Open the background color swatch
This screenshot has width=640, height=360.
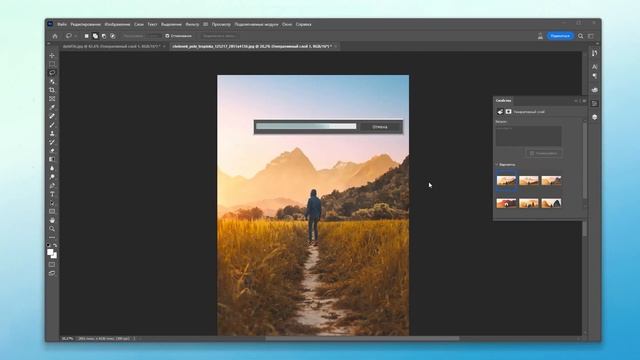coord(54,256)
